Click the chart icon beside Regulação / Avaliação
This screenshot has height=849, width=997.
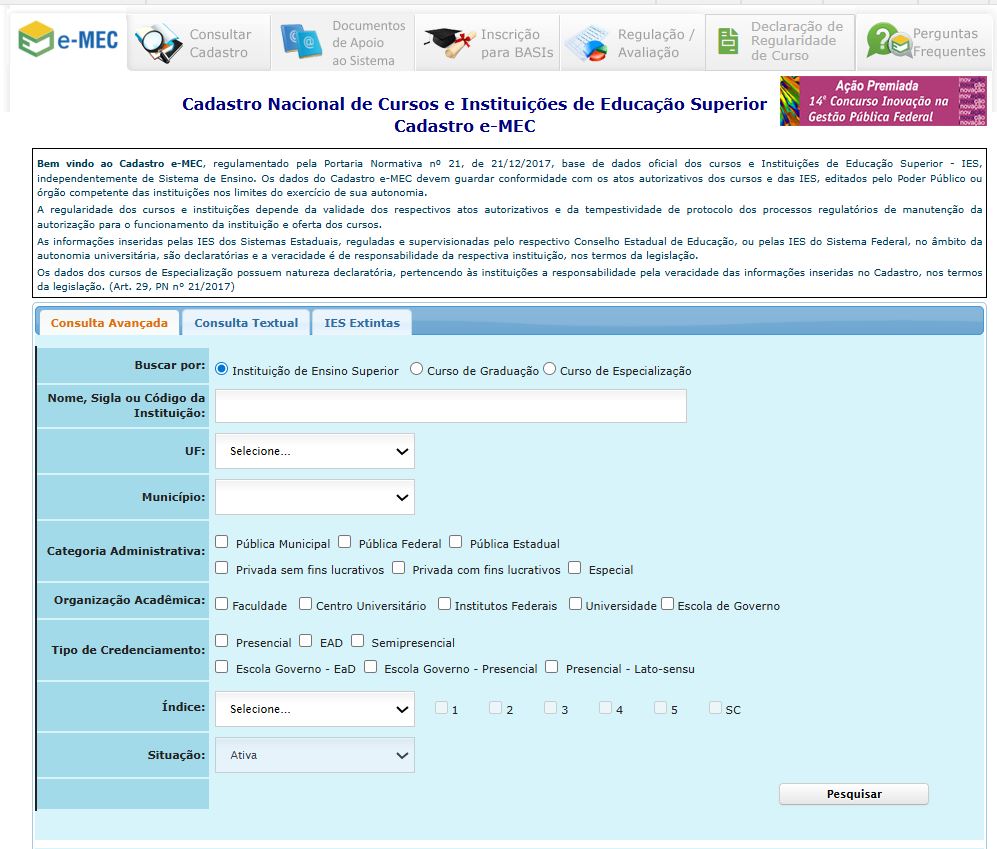(x=586, y=43)
